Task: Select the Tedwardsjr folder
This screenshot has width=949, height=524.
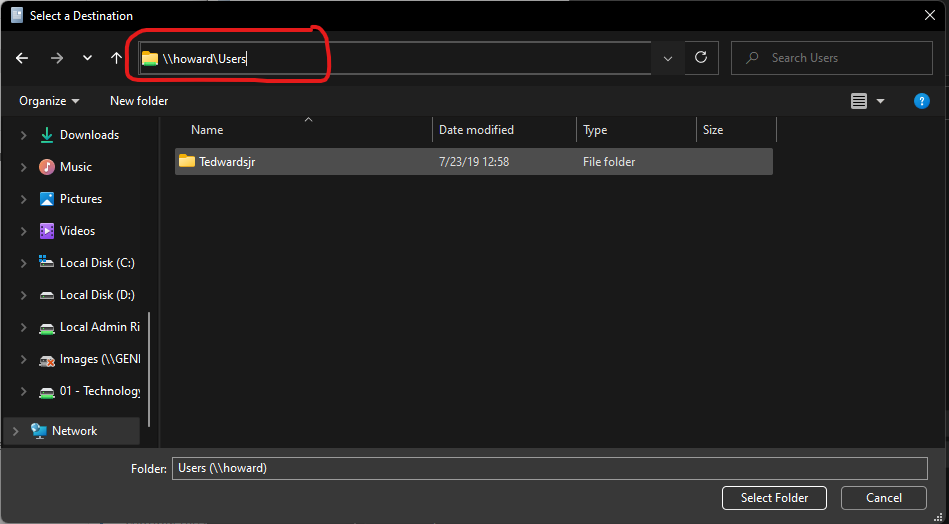Action: (226, 162)
